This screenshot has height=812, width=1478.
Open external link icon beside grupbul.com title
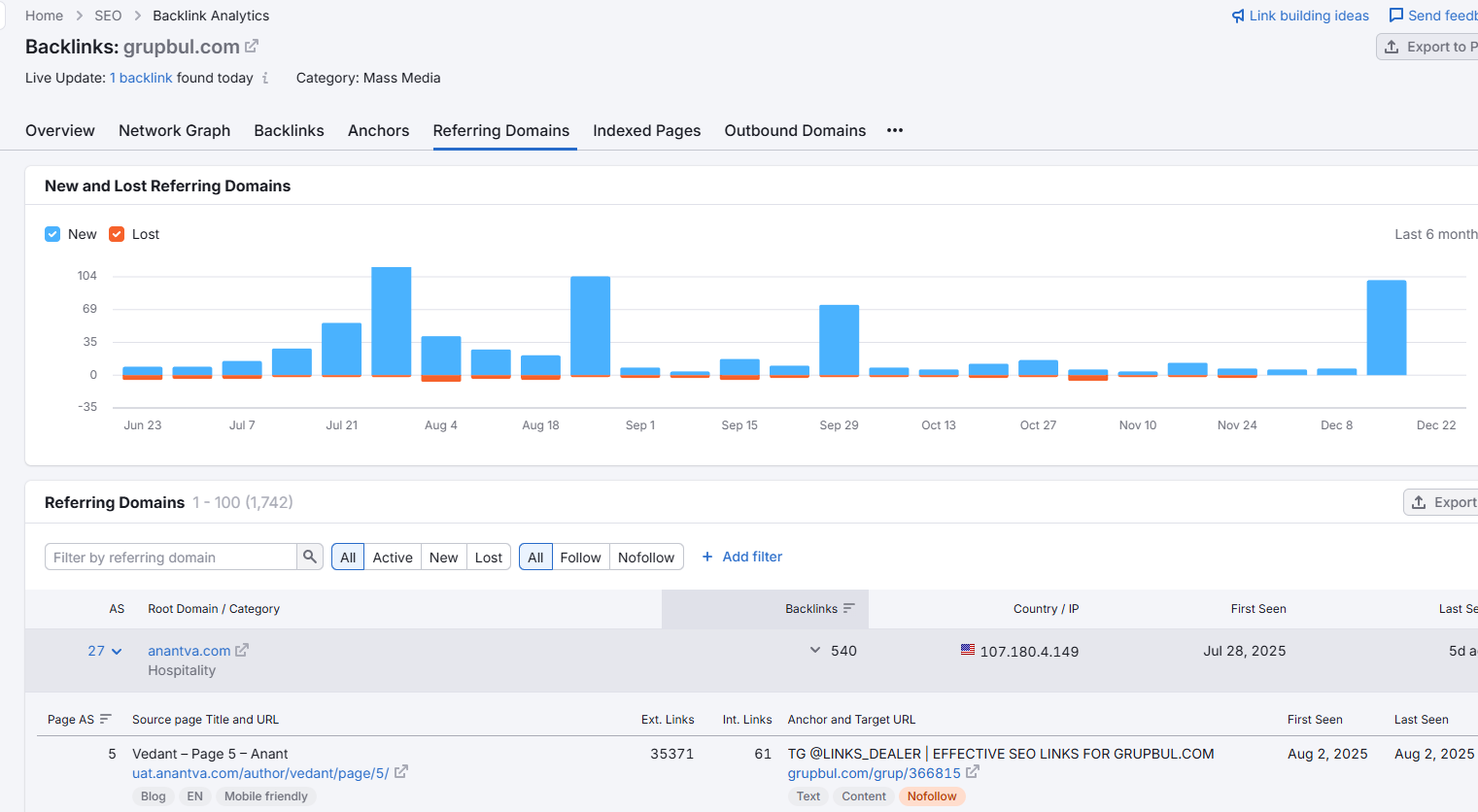pos(252,46)
